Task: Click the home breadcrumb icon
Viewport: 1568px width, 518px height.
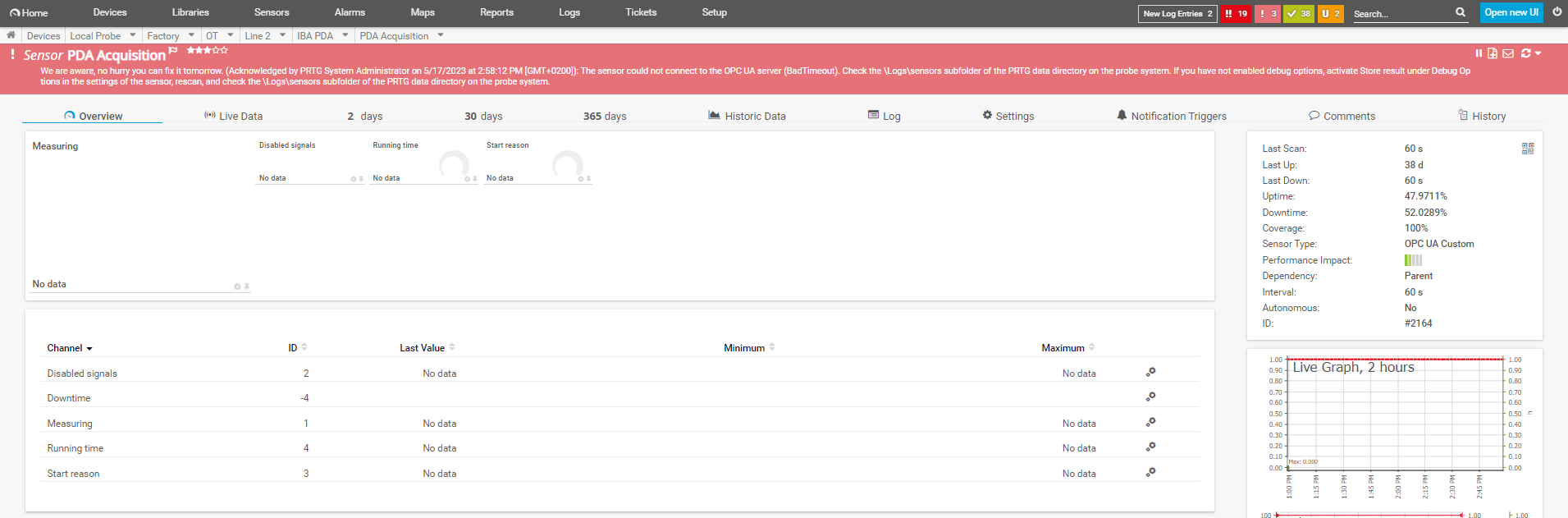Action: pos(11,35)
